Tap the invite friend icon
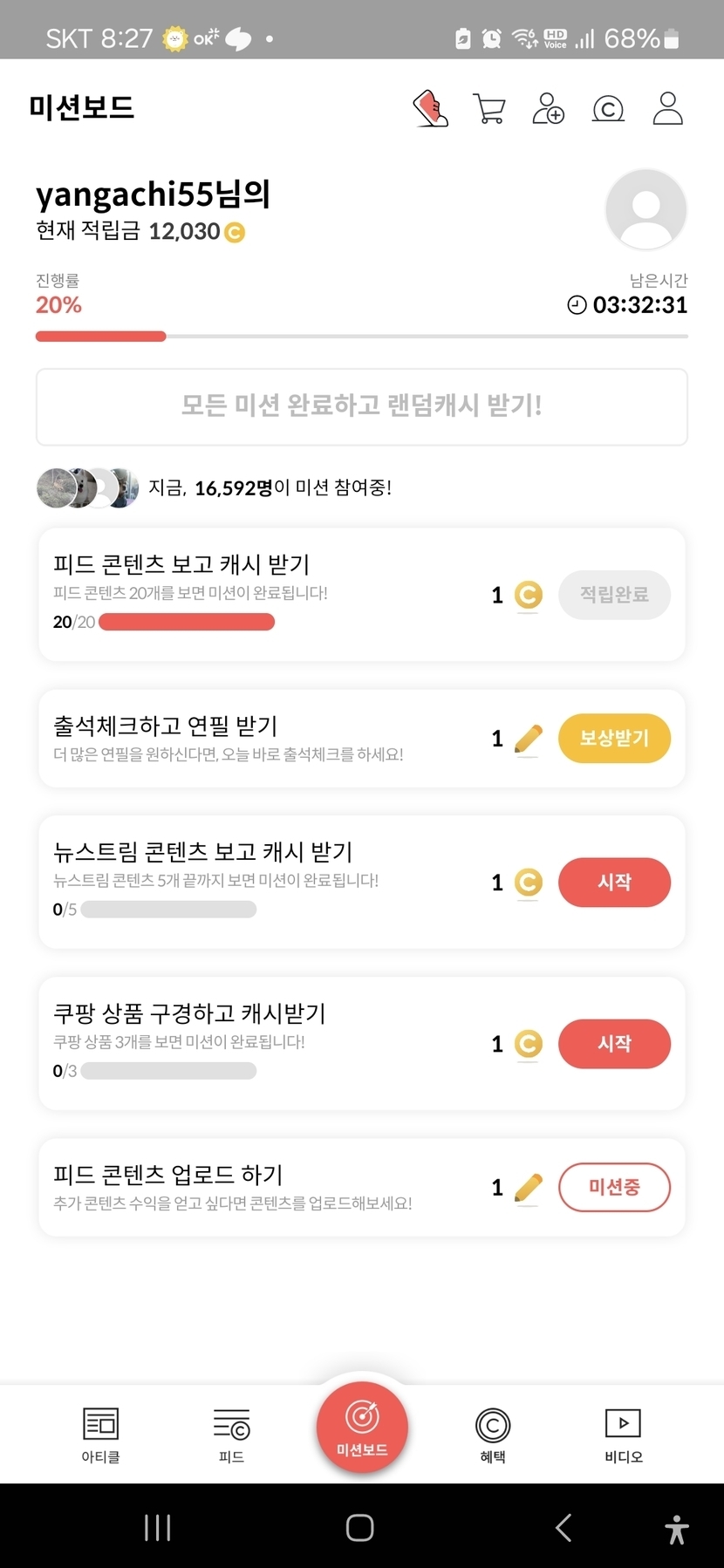Viewport: 724px width, 1568px height. 549,109
